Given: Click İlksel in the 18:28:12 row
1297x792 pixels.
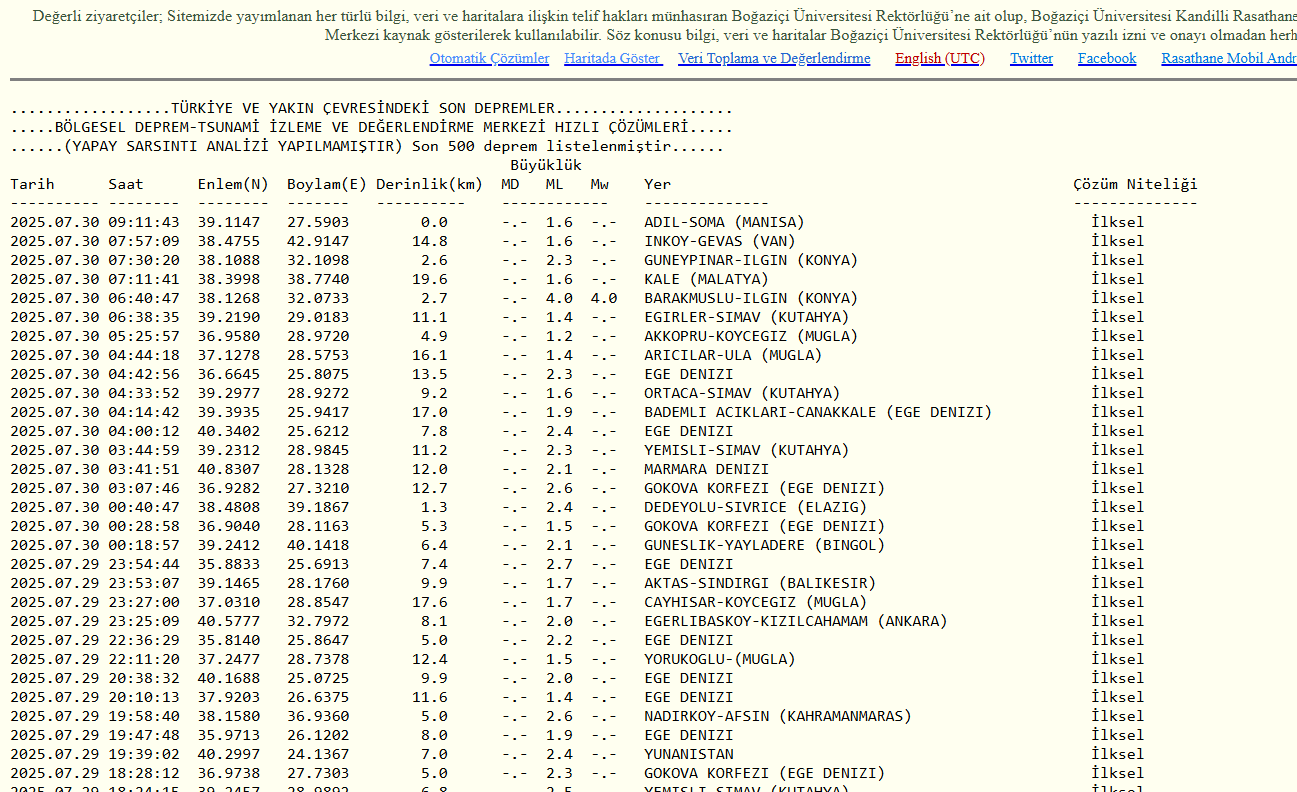Looking at the screenshot, I should (1118, 773).
